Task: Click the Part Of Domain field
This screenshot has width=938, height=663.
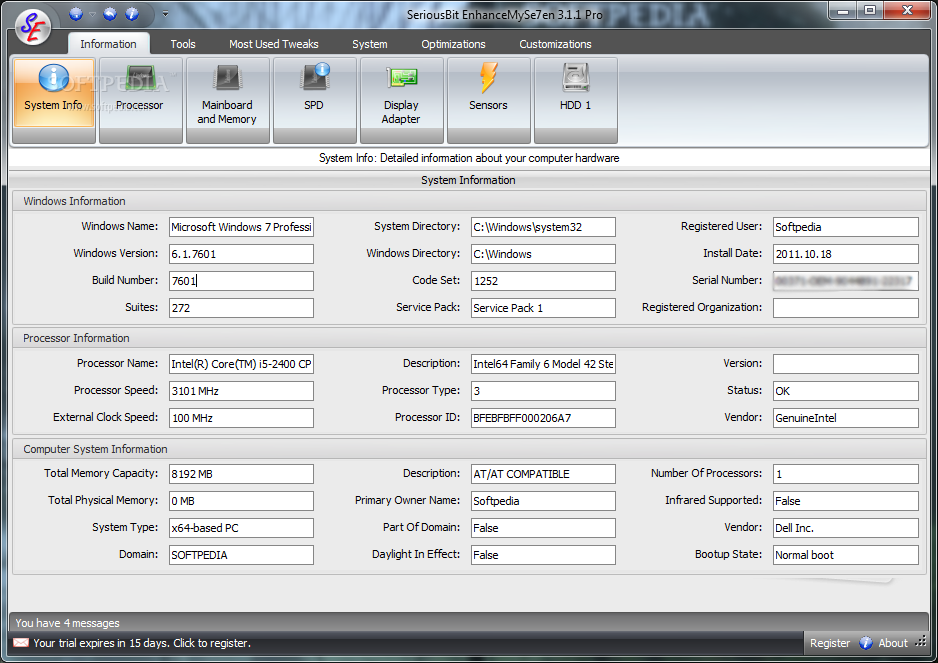Action: [543, 528]
